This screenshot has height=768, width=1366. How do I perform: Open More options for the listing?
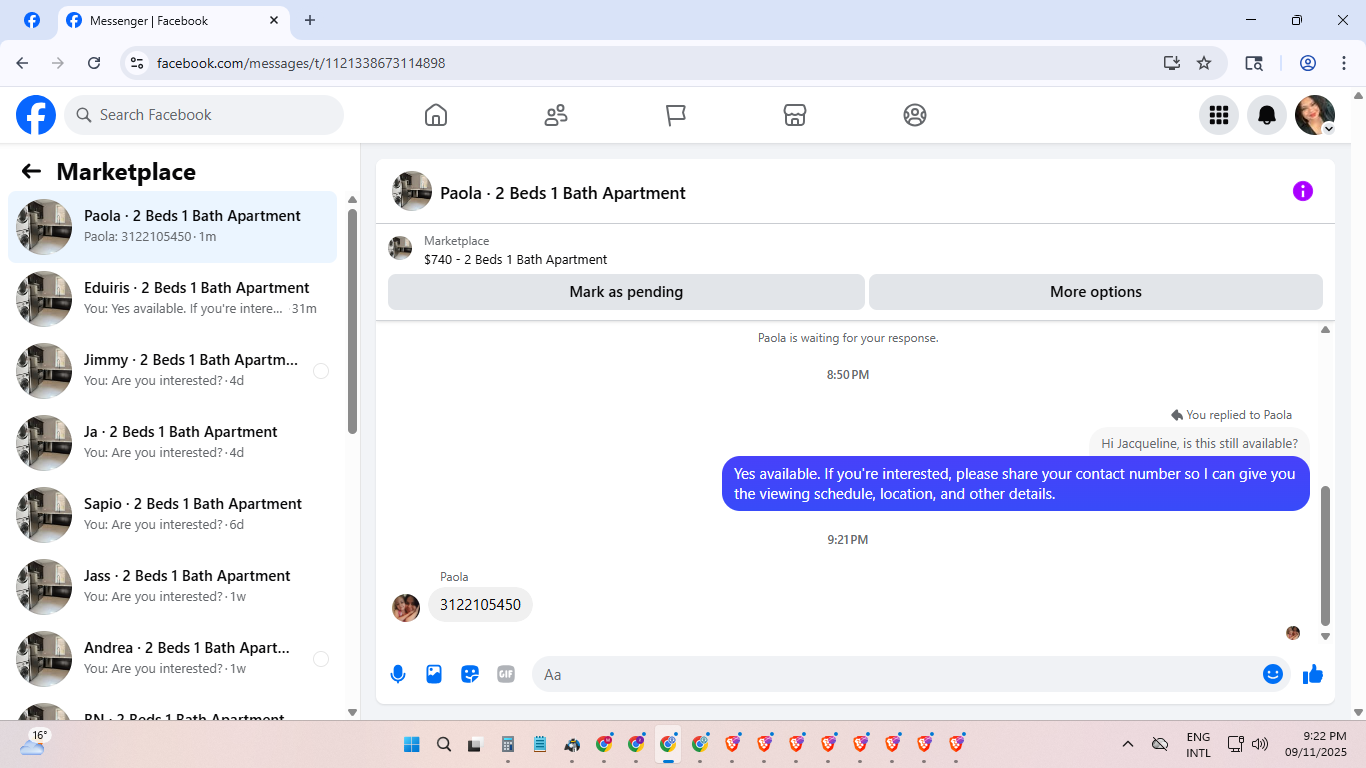(1096, 292)
